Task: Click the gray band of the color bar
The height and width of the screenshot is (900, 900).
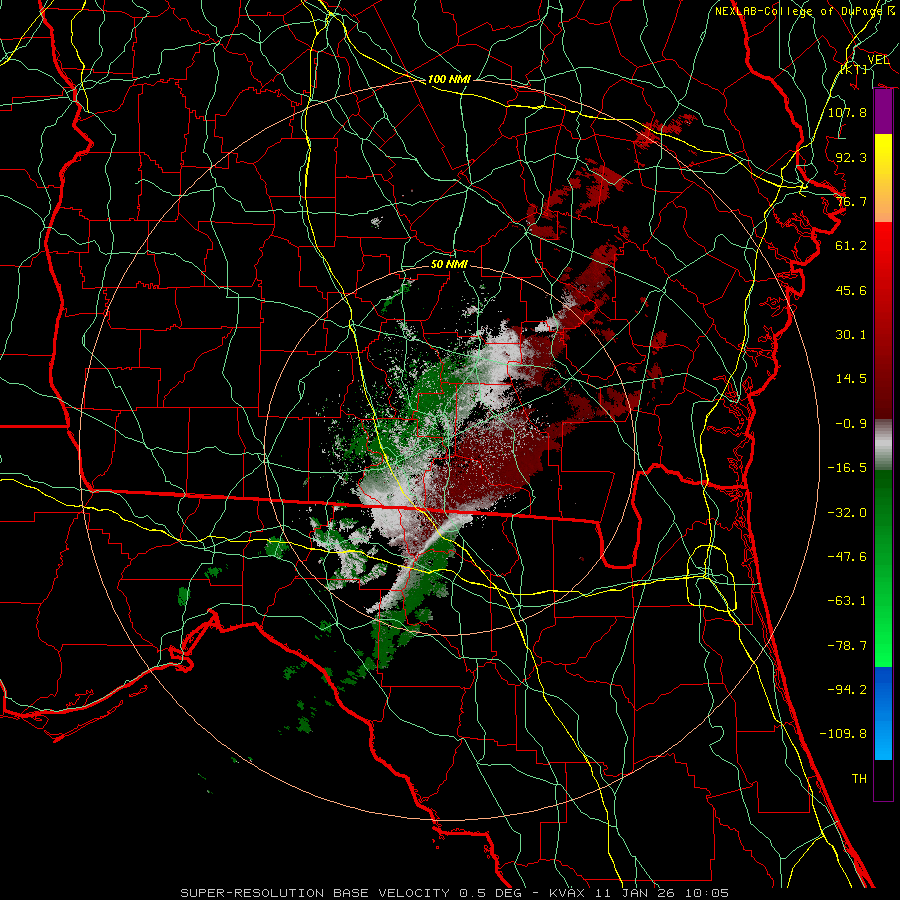Action: [883, 445]
